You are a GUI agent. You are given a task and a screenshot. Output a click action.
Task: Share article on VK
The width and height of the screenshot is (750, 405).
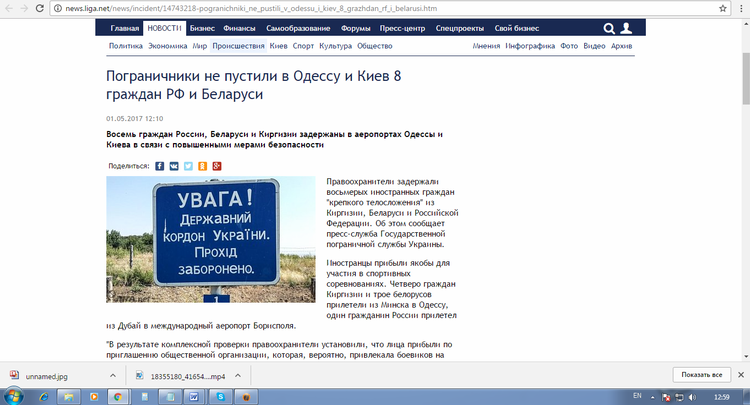174,165
